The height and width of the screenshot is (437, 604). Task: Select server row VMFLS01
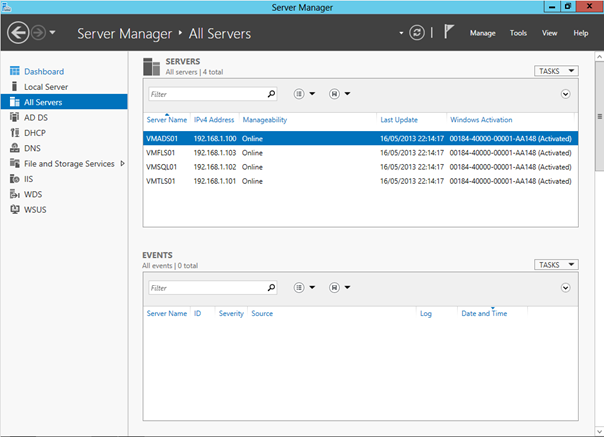click(361, 153)
